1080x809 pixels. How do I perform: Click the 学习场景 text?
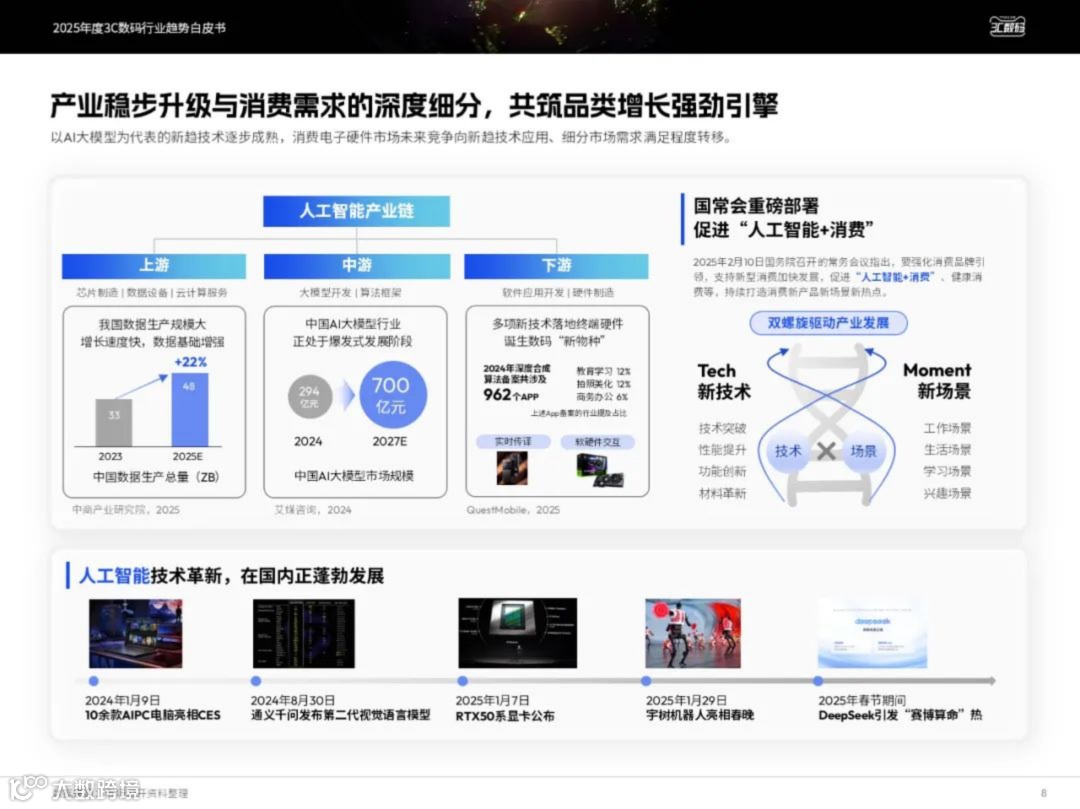click(x=947, y=471)
